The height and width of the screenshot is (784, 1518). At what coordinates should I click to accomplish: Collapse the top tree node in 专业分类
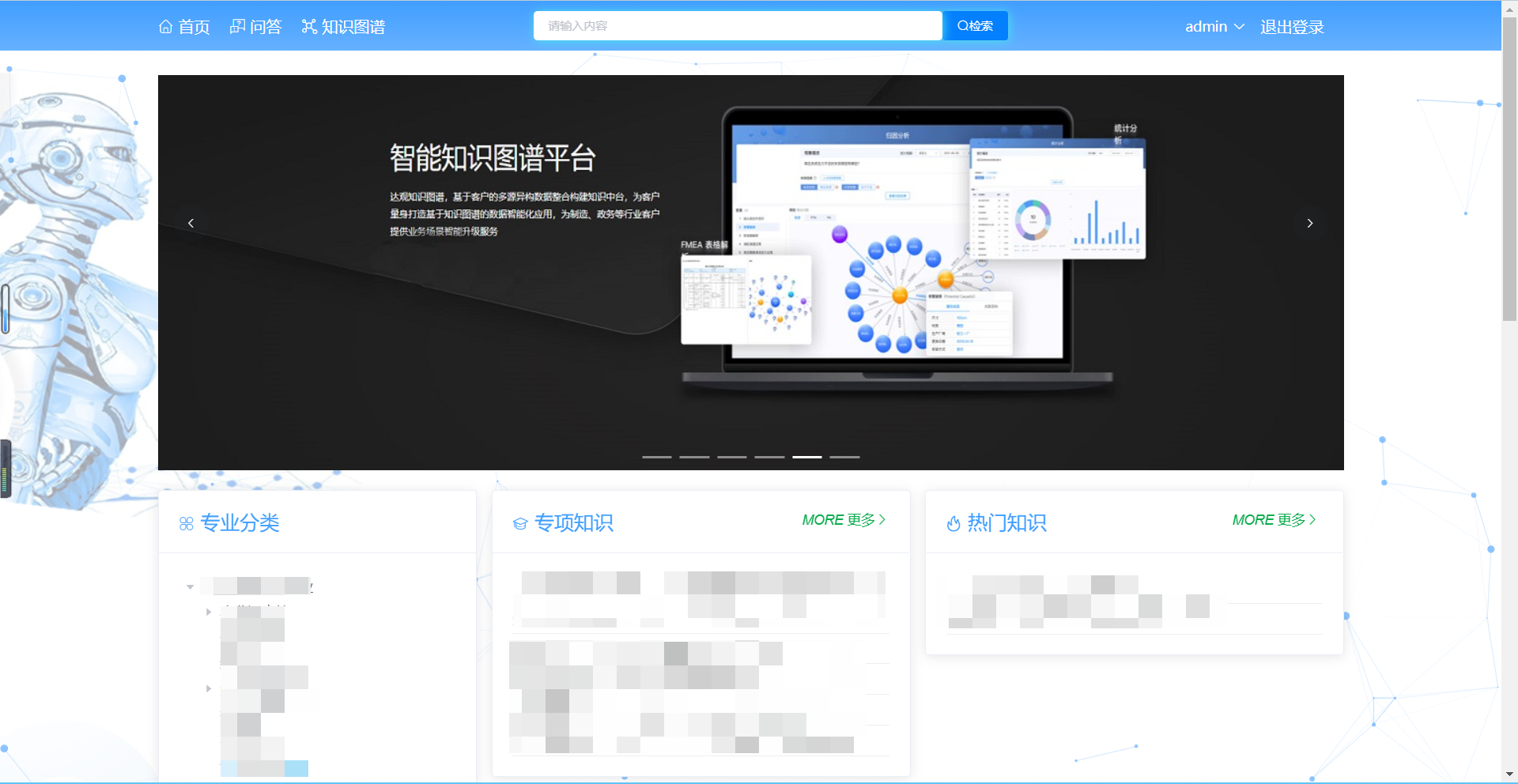click(x=190, y=587)
